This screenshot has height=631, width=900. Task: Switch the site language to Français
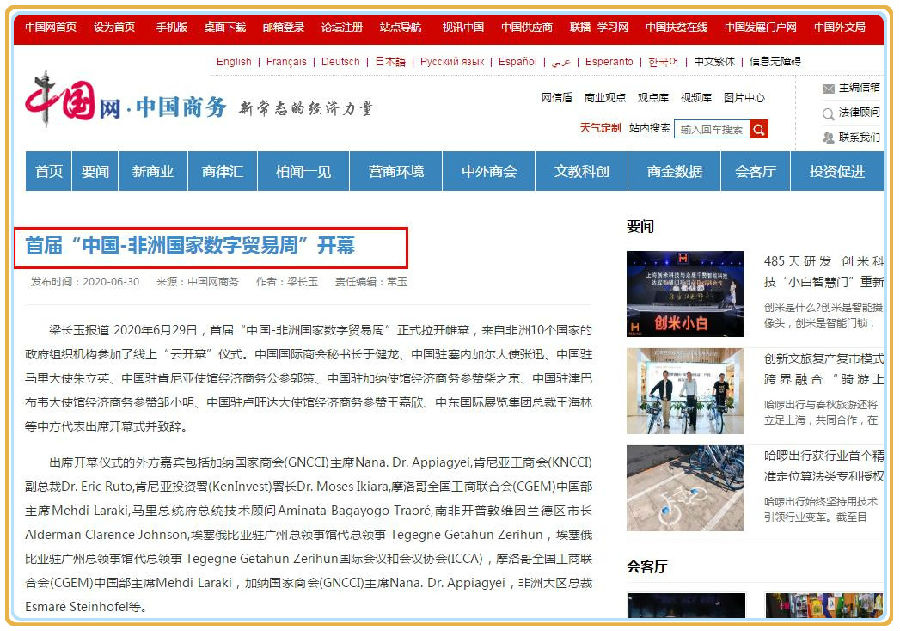click(286, 62)
